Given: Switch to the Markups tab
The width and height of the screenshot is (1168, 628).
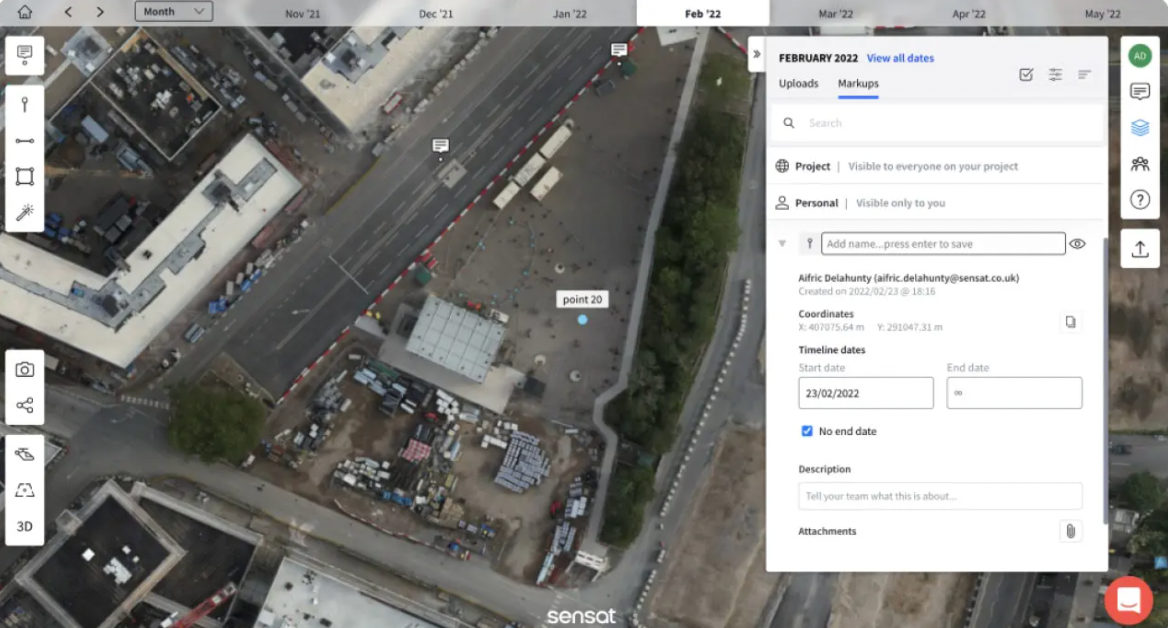Looking at the screenshot, I should click(x=858, y=83).
